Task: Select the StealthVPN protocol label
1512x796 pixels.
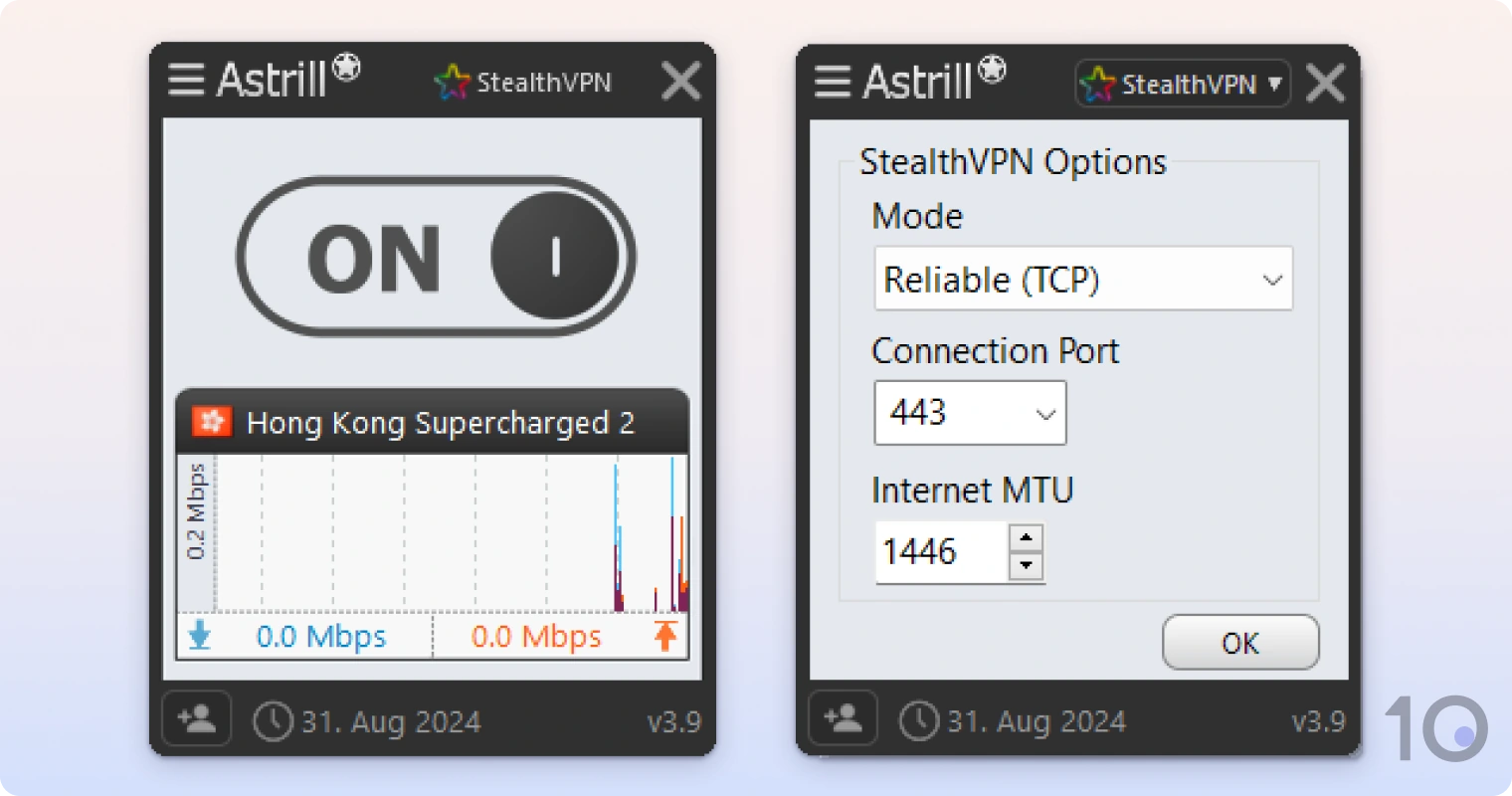Action: coord(546,83)
